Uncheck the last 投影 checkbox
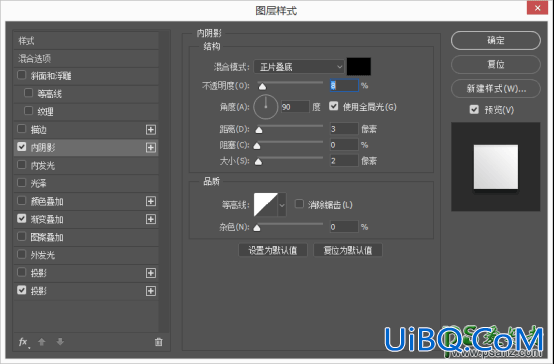 click(x=22, y=290)
